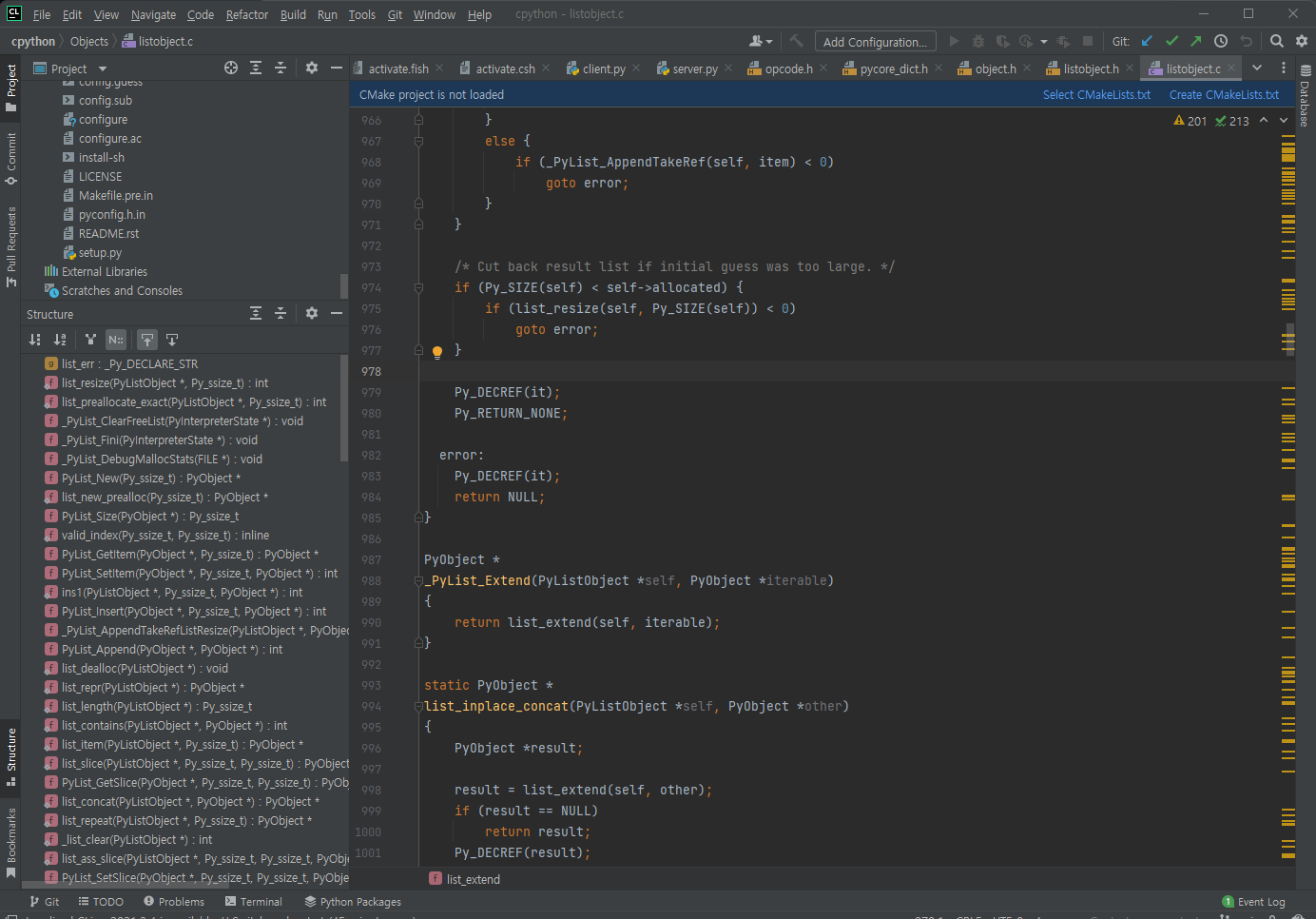
Task: Click the intention light bulb in the gutter
Action: click(437, 351)
